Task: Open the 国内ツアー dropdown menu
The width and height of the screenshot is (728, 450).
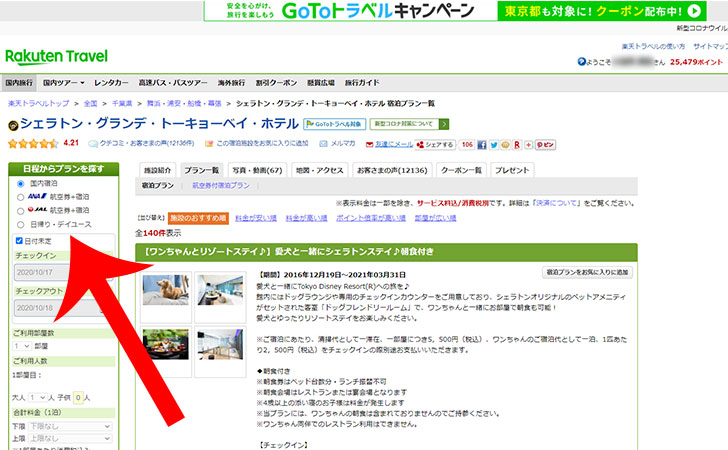Action: point(64,83)
